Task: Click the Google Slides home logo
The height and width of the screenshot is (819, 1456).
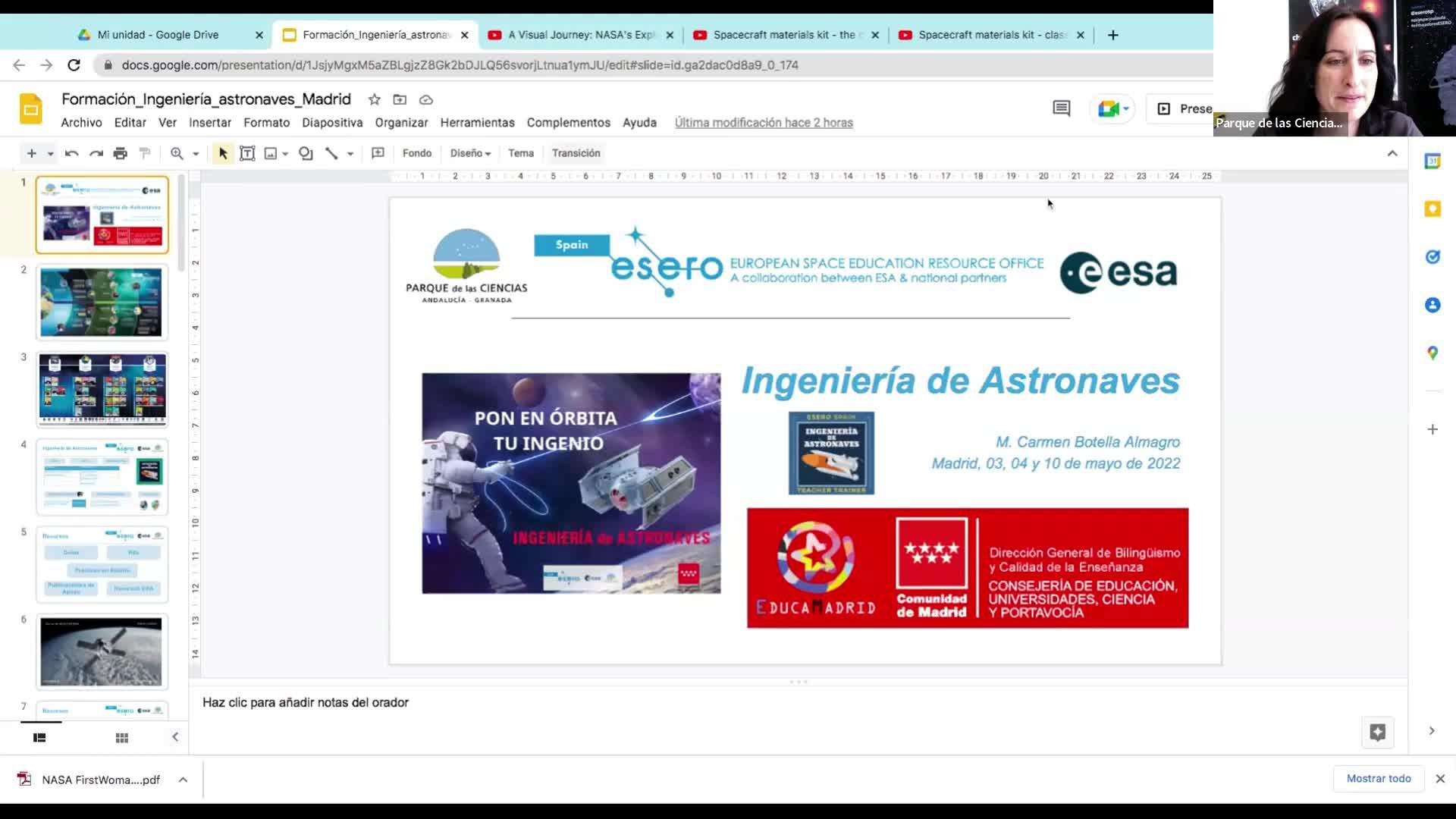Action: click(31, 109)
